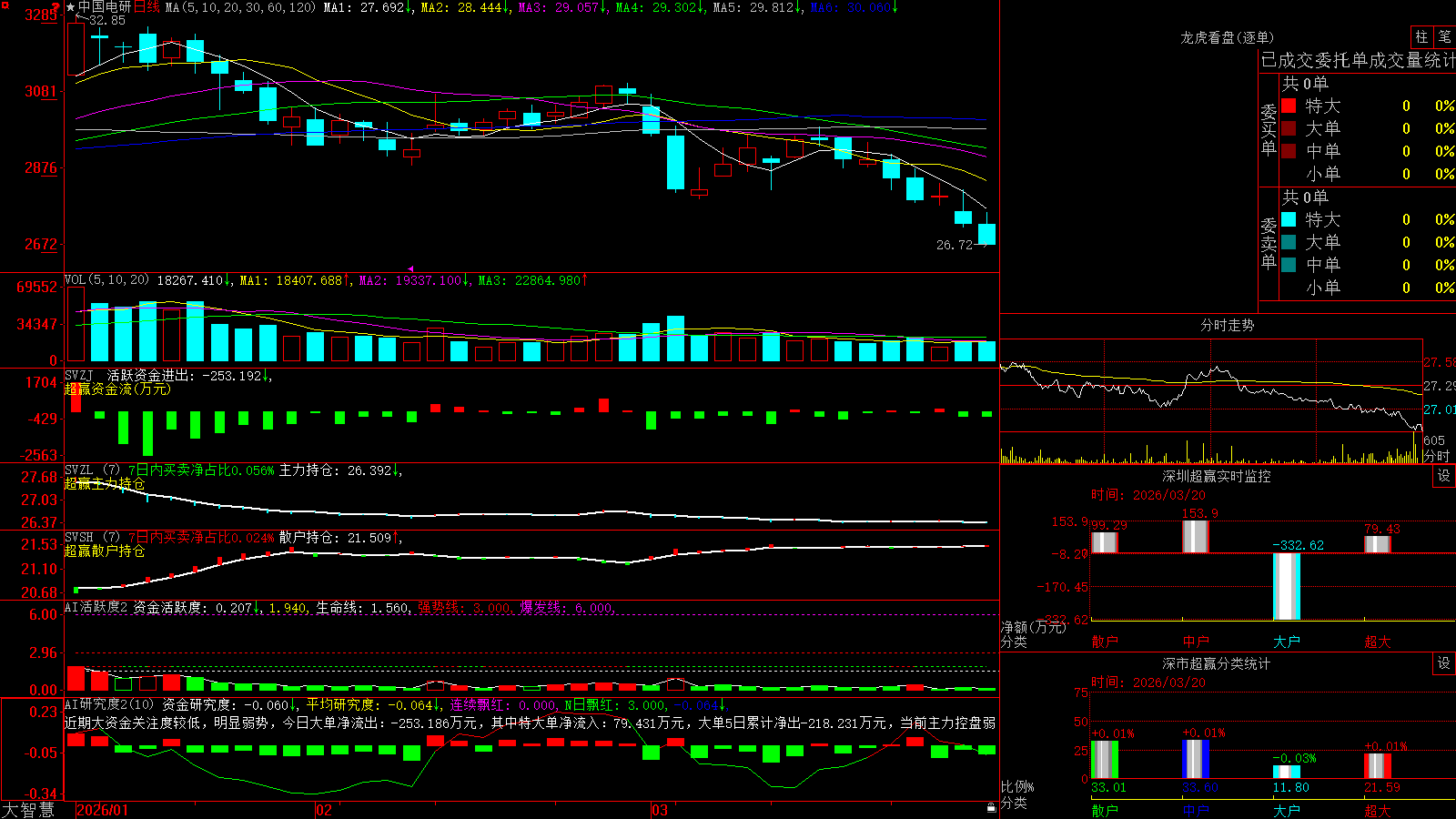
Task: Click the 分时走势 panel title
Action: [1227, 325]
